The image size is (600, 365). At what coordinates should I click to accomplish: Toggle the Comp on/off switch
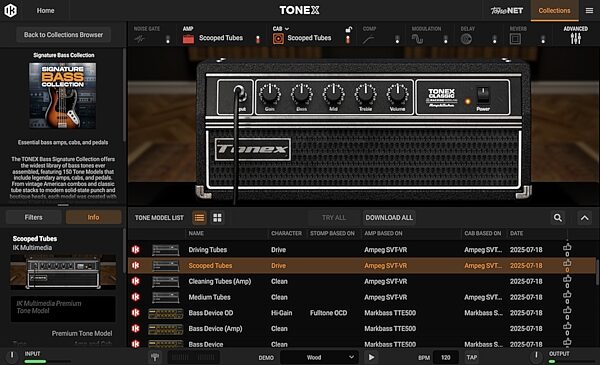(x=397, y=39)
